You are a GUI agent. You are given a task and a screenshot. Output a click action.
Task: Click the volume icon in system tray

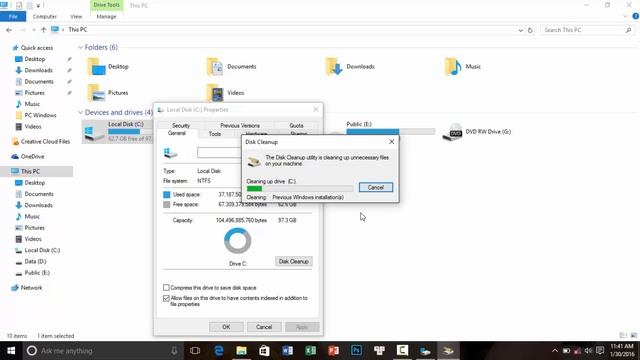[588, 351]
